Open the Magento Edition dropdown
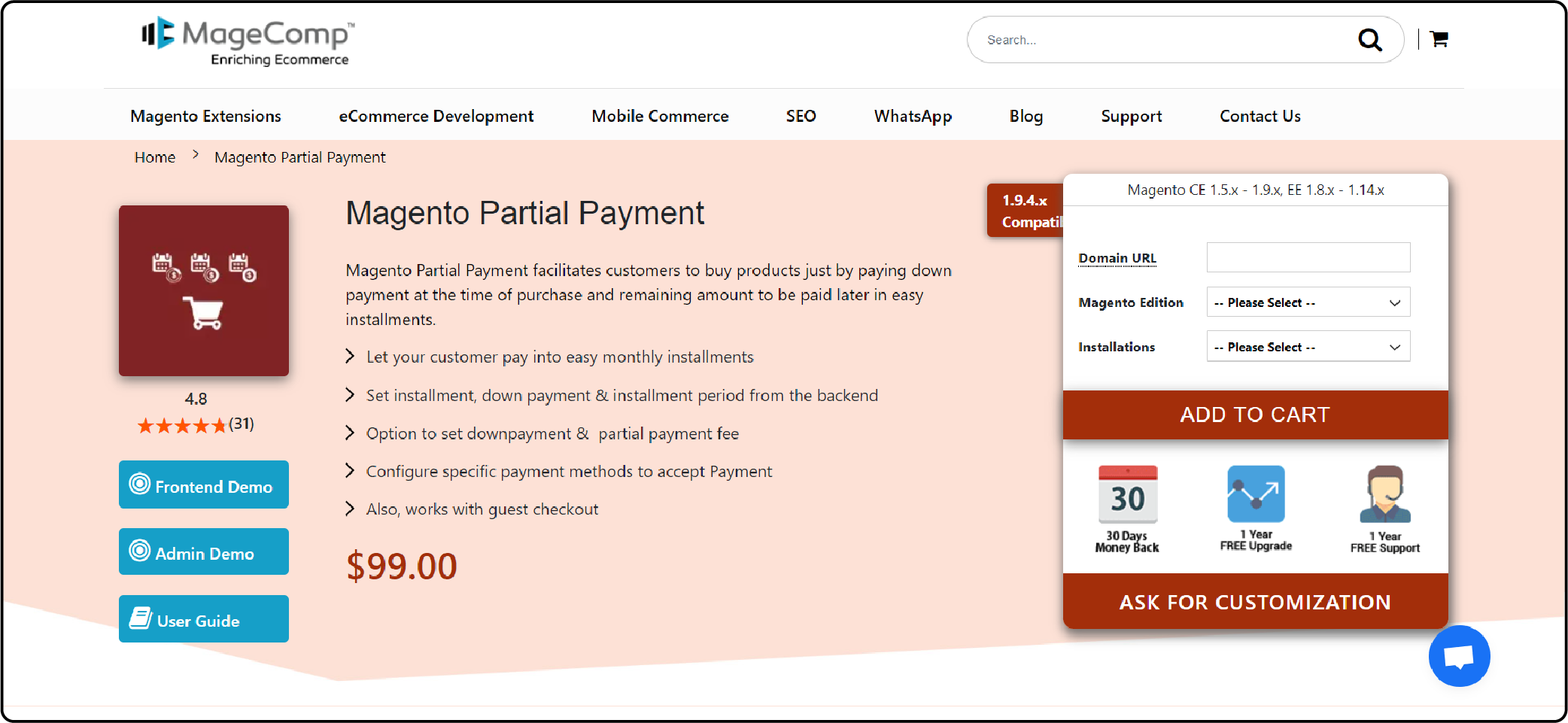The width and height of the screenshot is (1568, 723). tap(1308, 302)
